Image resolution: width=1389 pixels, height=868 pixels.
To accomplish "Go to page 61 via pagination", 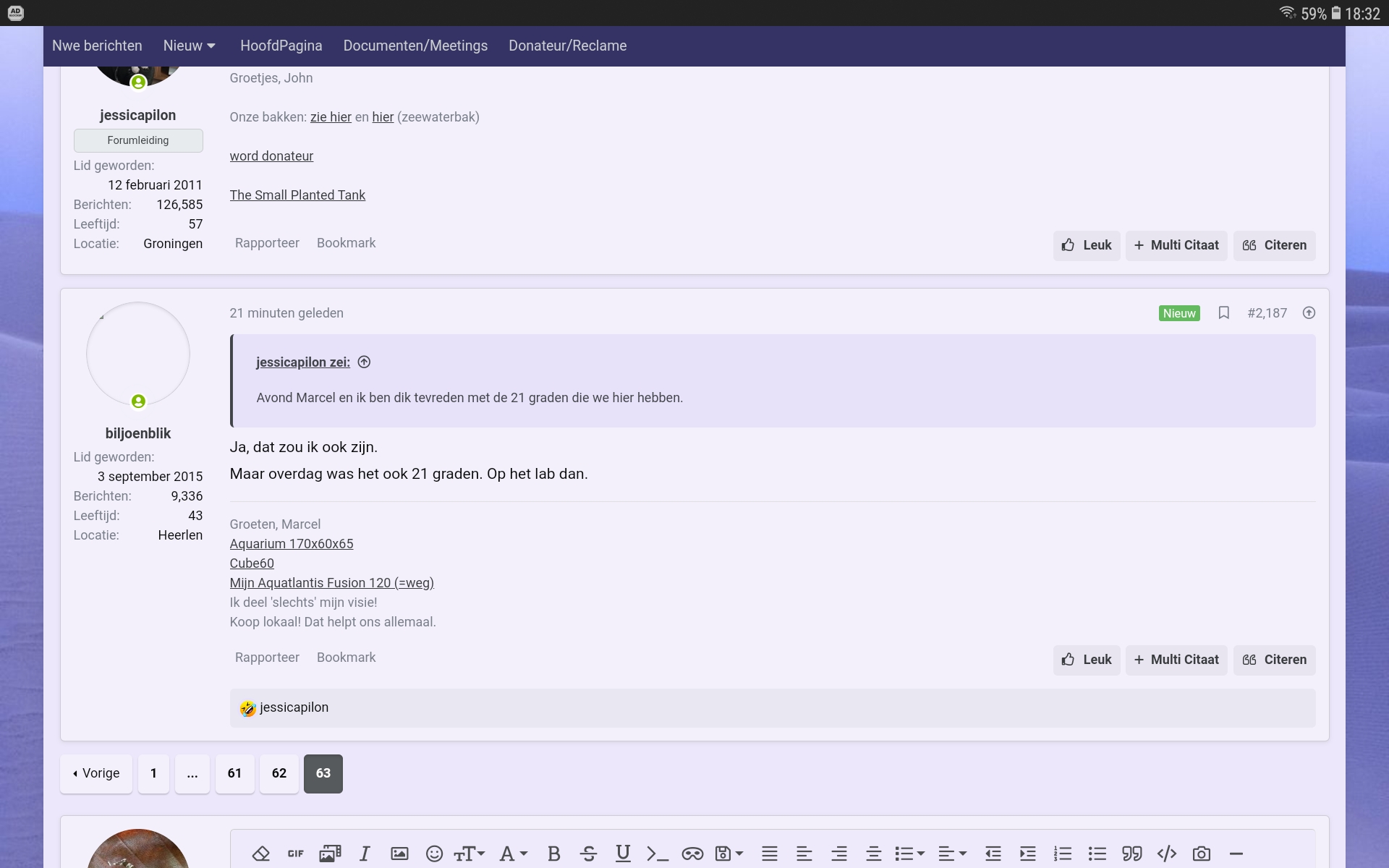I will 234,773.
